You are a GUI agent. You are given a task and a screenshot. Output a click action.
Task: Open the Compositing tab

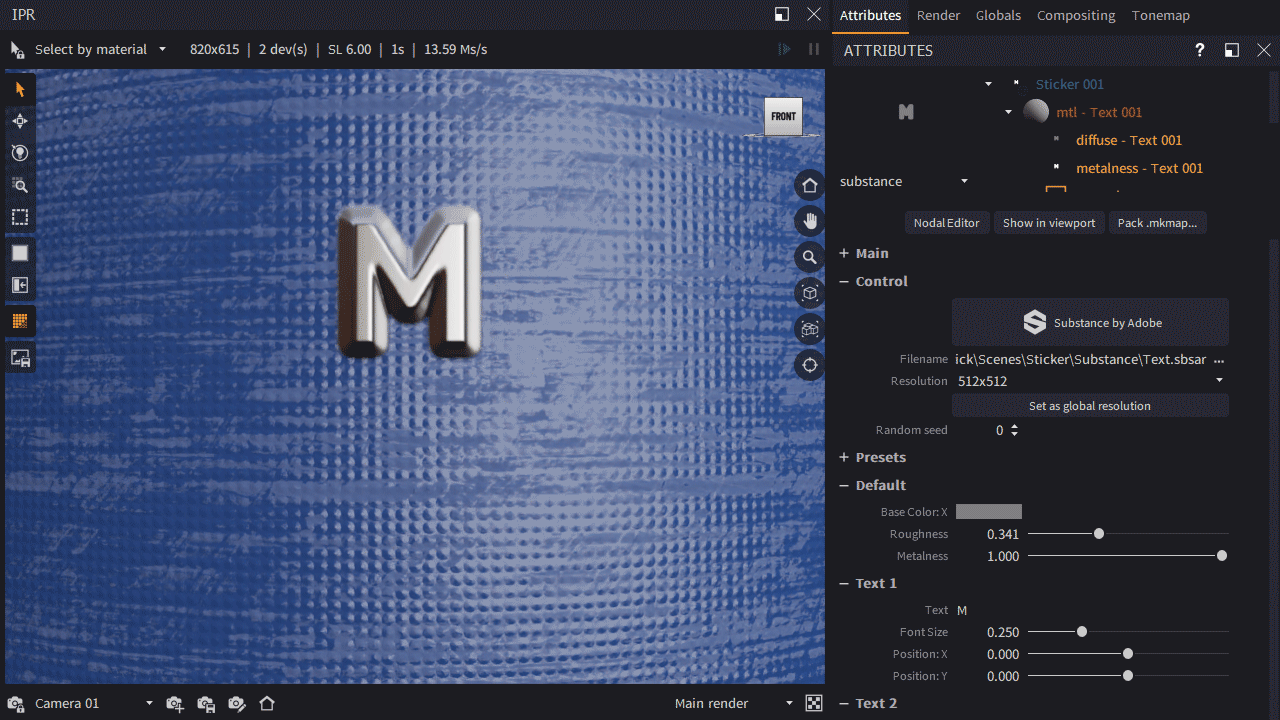(x=1075, y=15)
